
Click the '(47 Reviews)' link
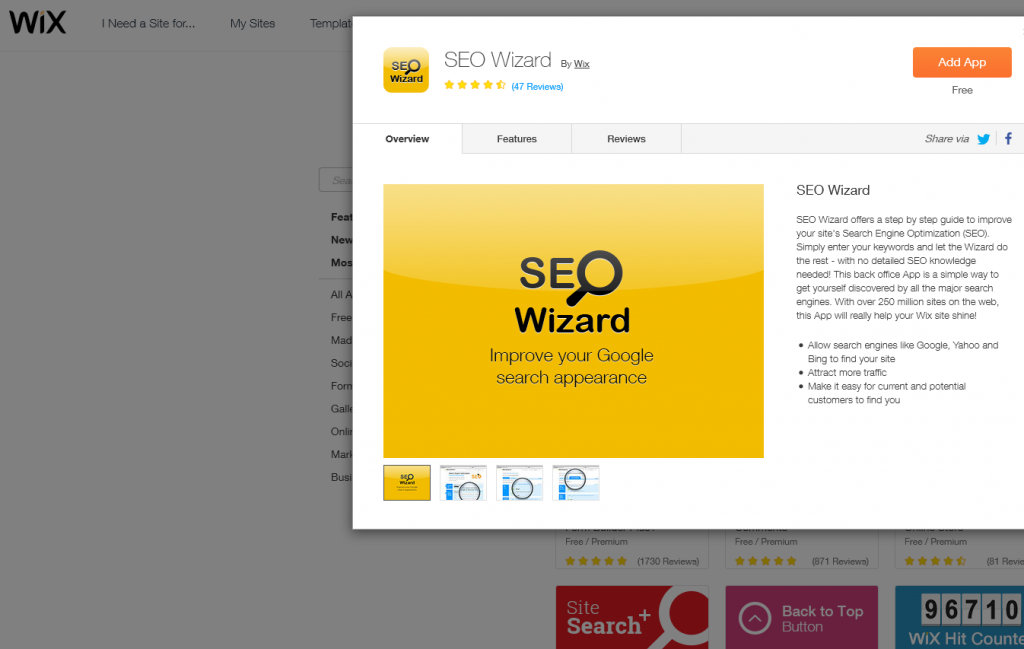pos(537,86)
